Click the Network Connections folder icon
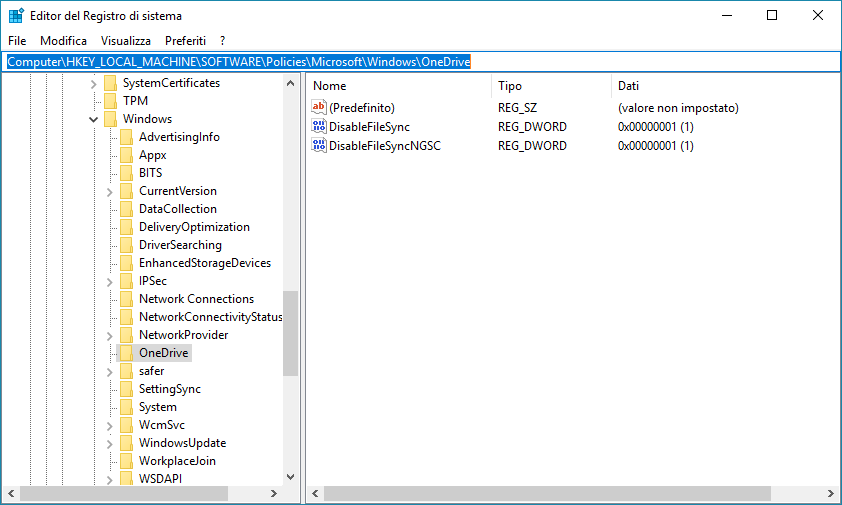The height and width of the screenshot is (505, 842). [127, 299]
